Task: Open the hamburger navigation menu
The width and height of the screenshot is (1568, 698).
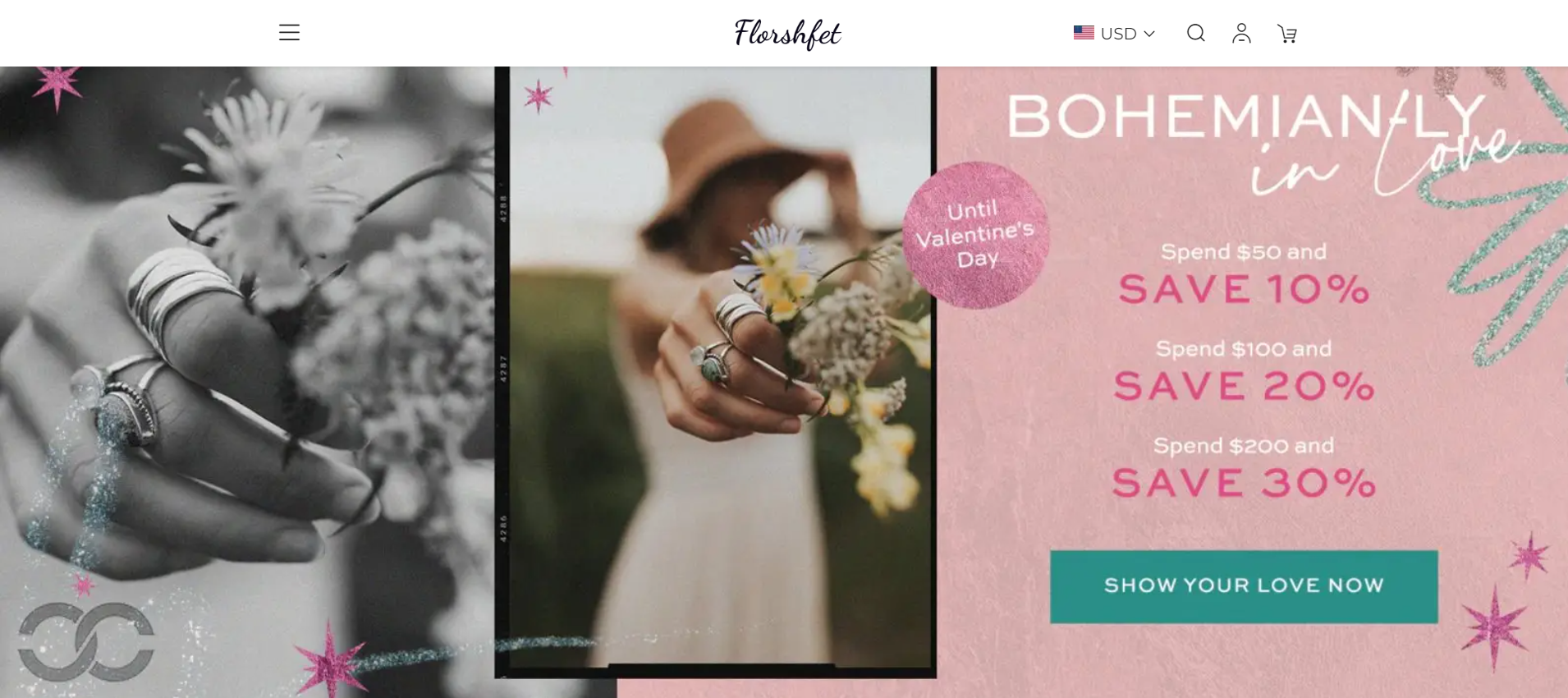Action: click(x=289, y=33)
